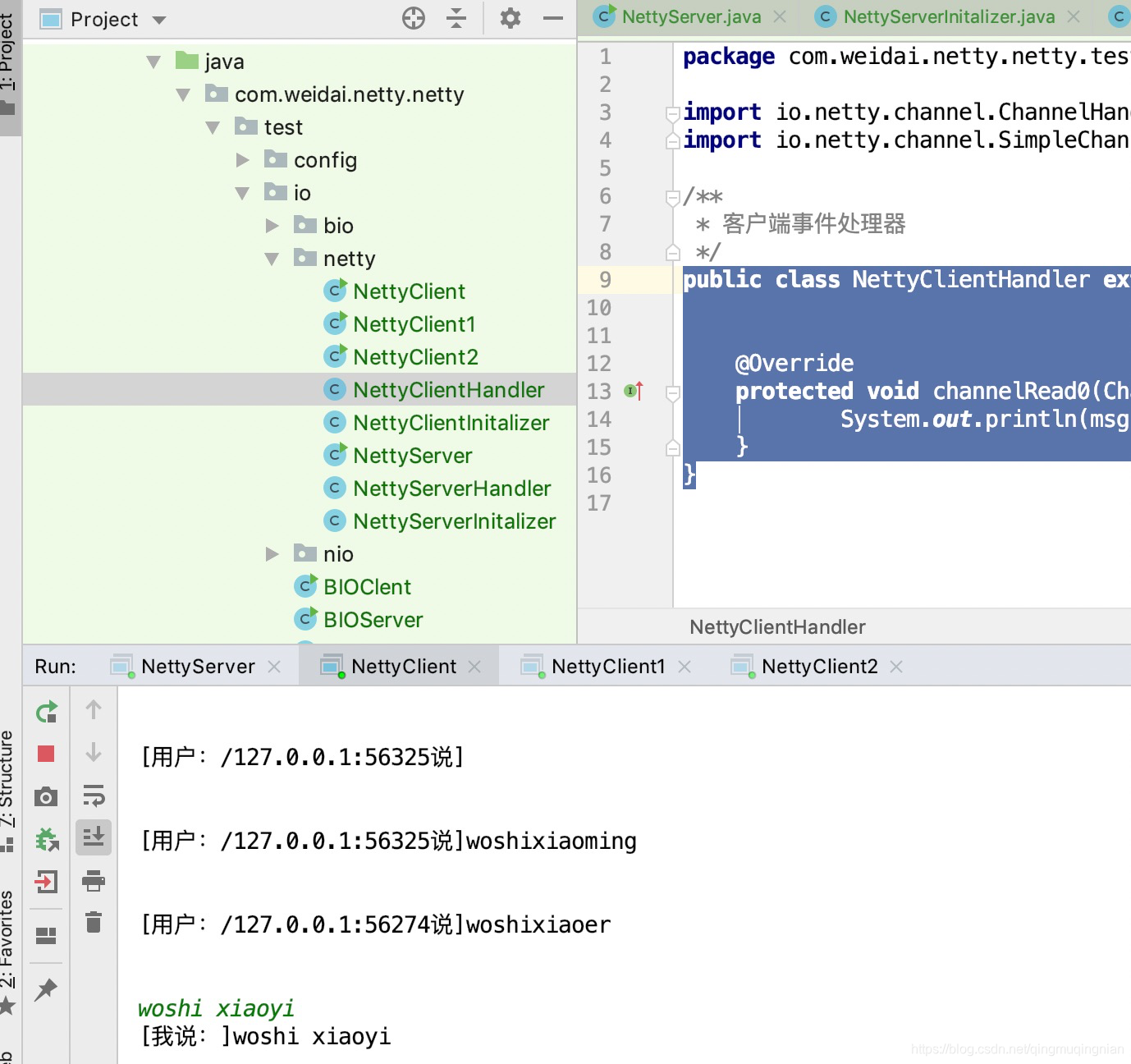Rerun NettyClient with green rerun icon
Viewport: 1131px width, 1064px height.
tap(47, 711)
